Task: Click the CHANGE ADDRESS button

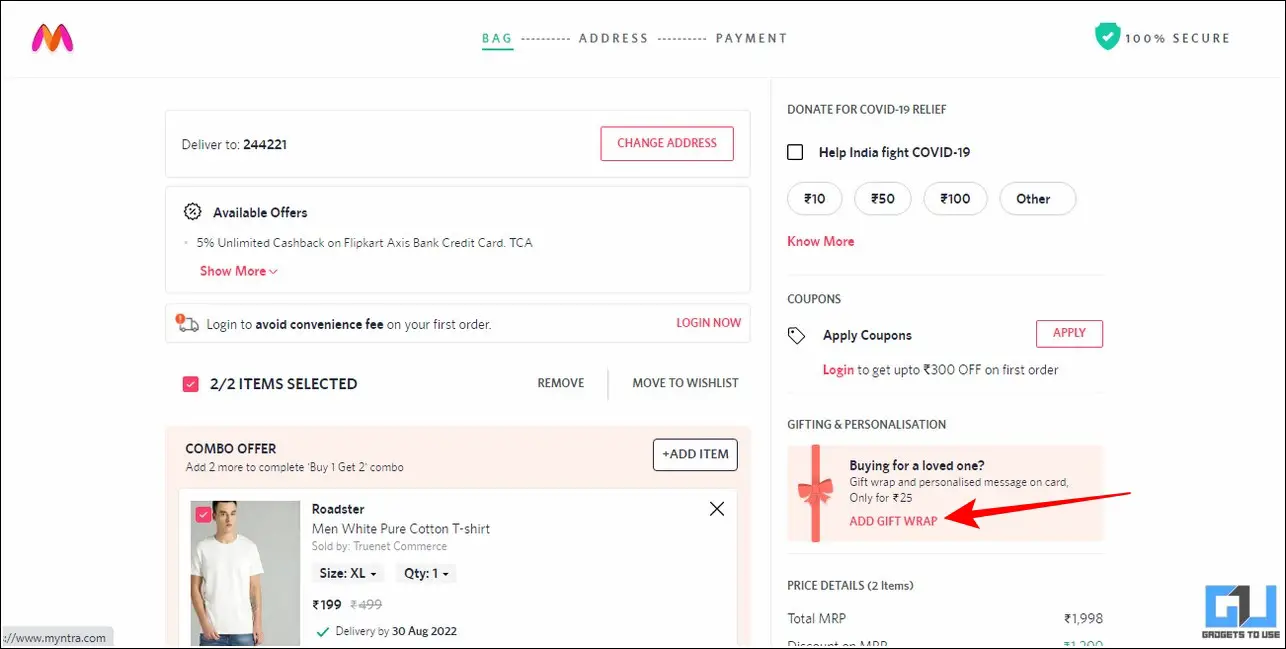Action: (x=667, y=143)
